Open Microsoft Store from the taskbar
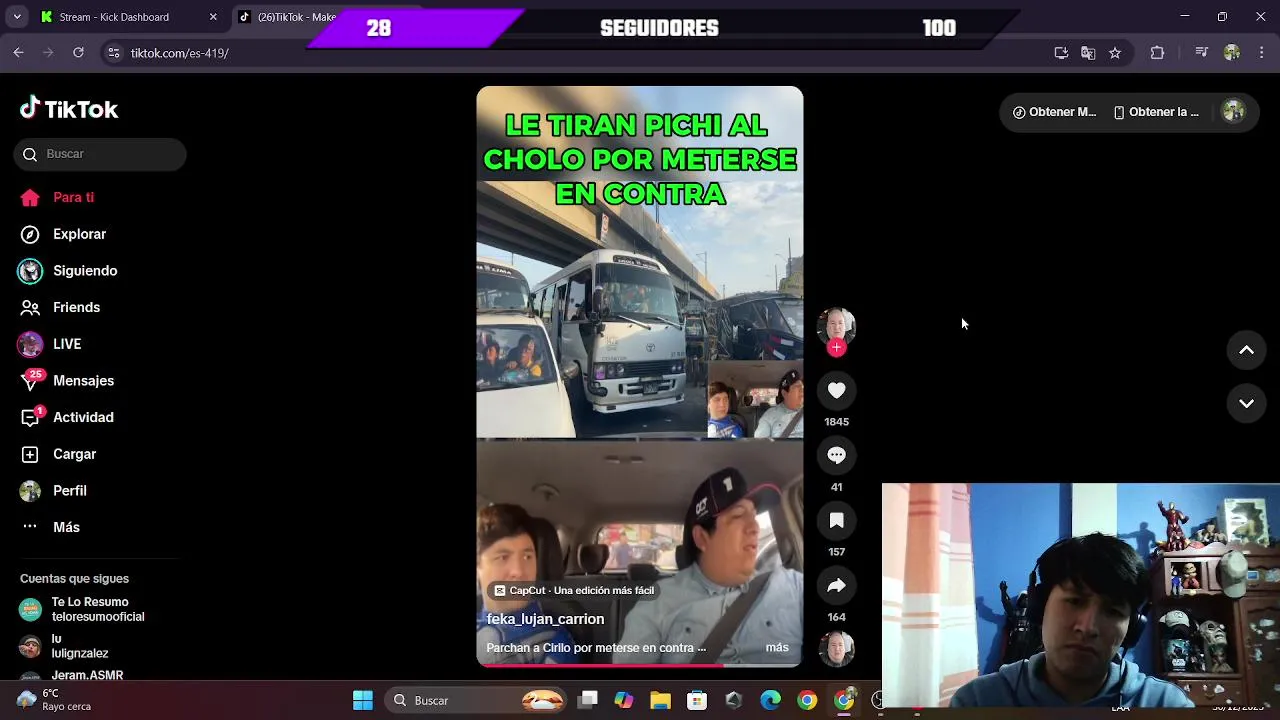The image size is (1280, 720). [x=697, y=700]
